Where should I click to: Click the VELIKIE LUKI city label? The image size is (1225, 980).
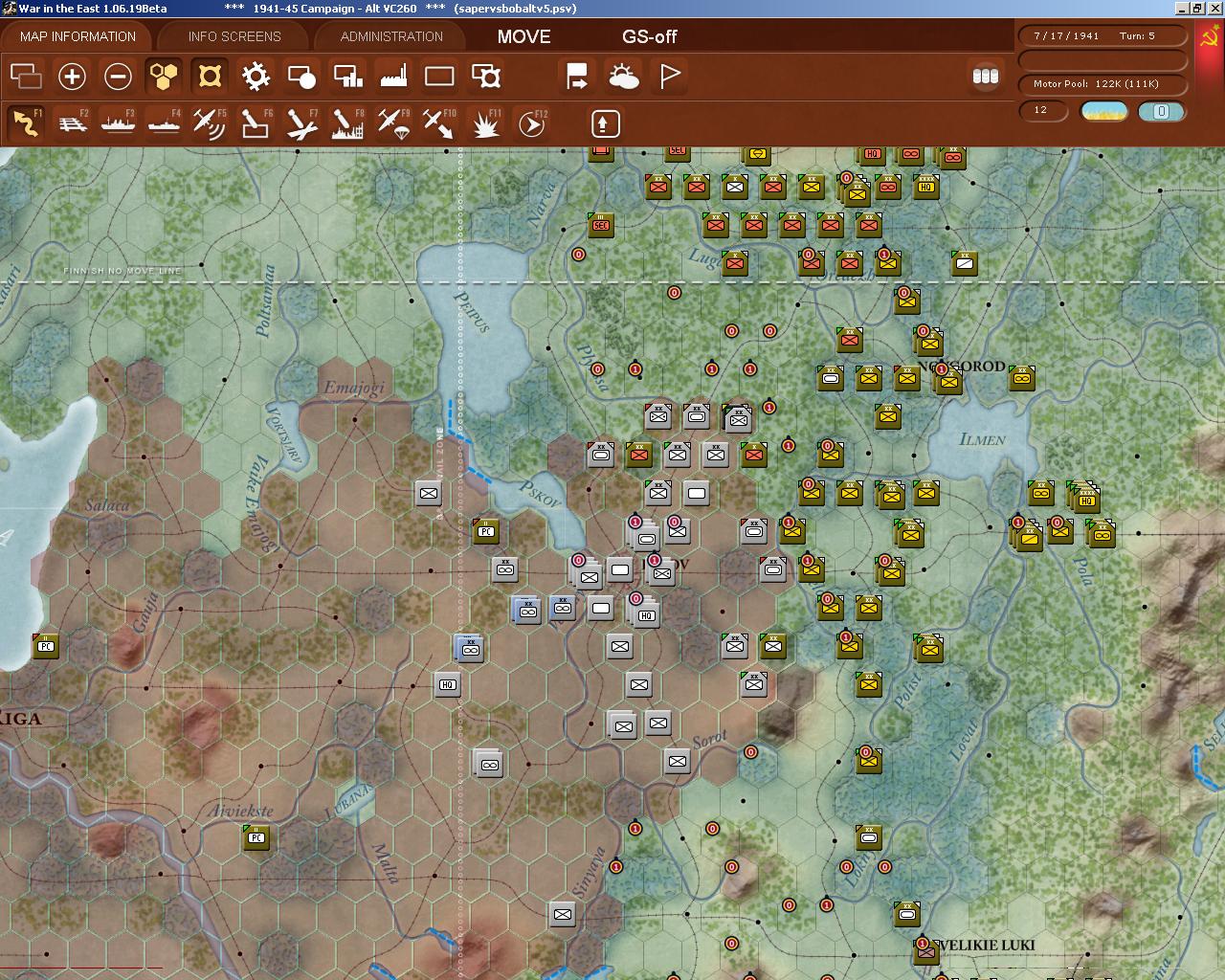click(x=987, y=945)
